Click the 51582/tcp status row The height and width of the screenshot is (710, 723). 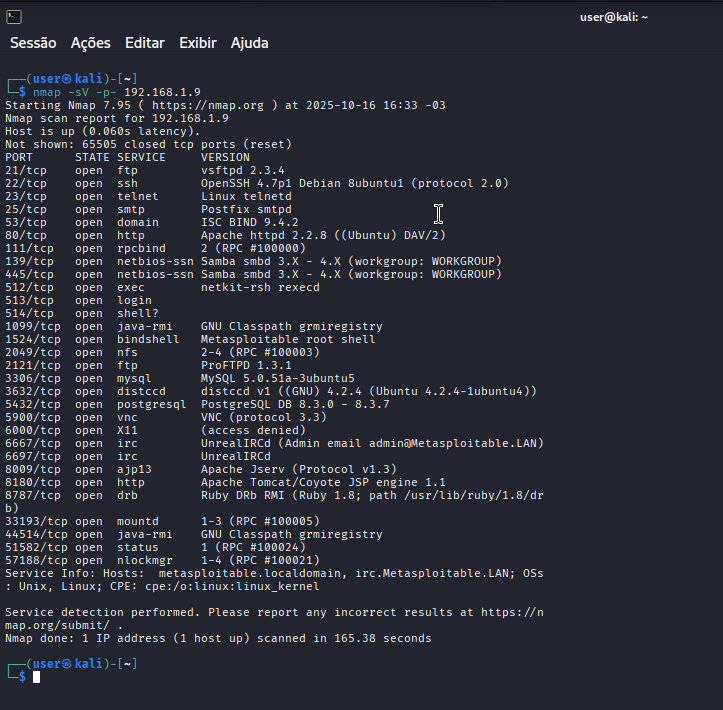coord(155,547)
